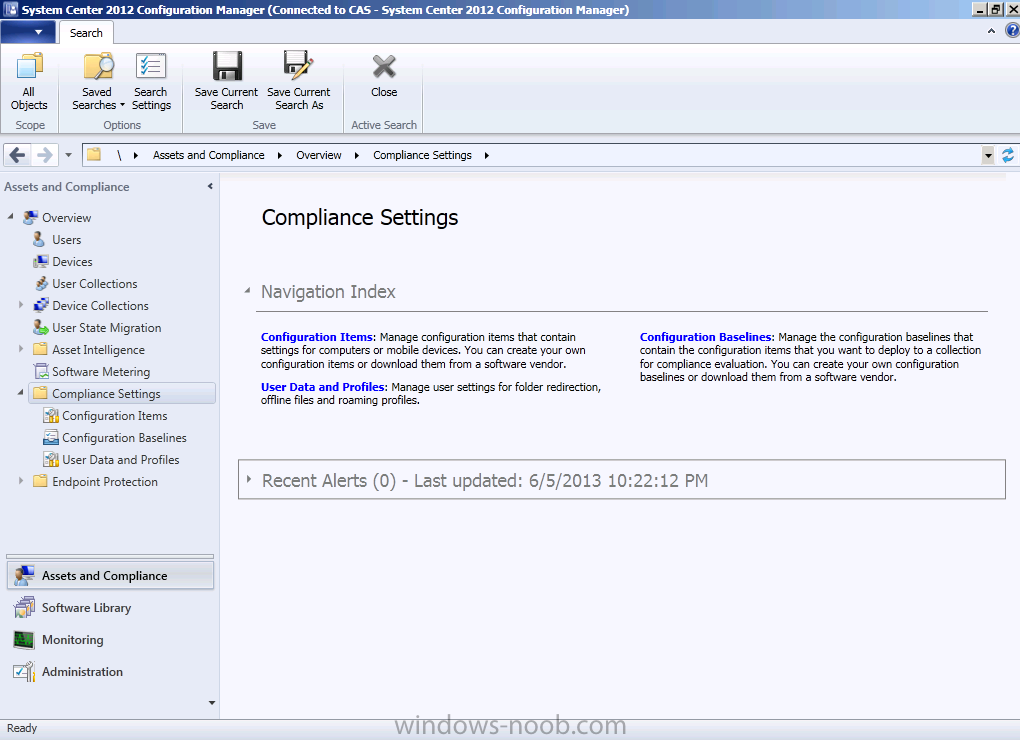Click Assets and Compliance in the breadcrumb

pyautogui.click(x=209, y=155)
